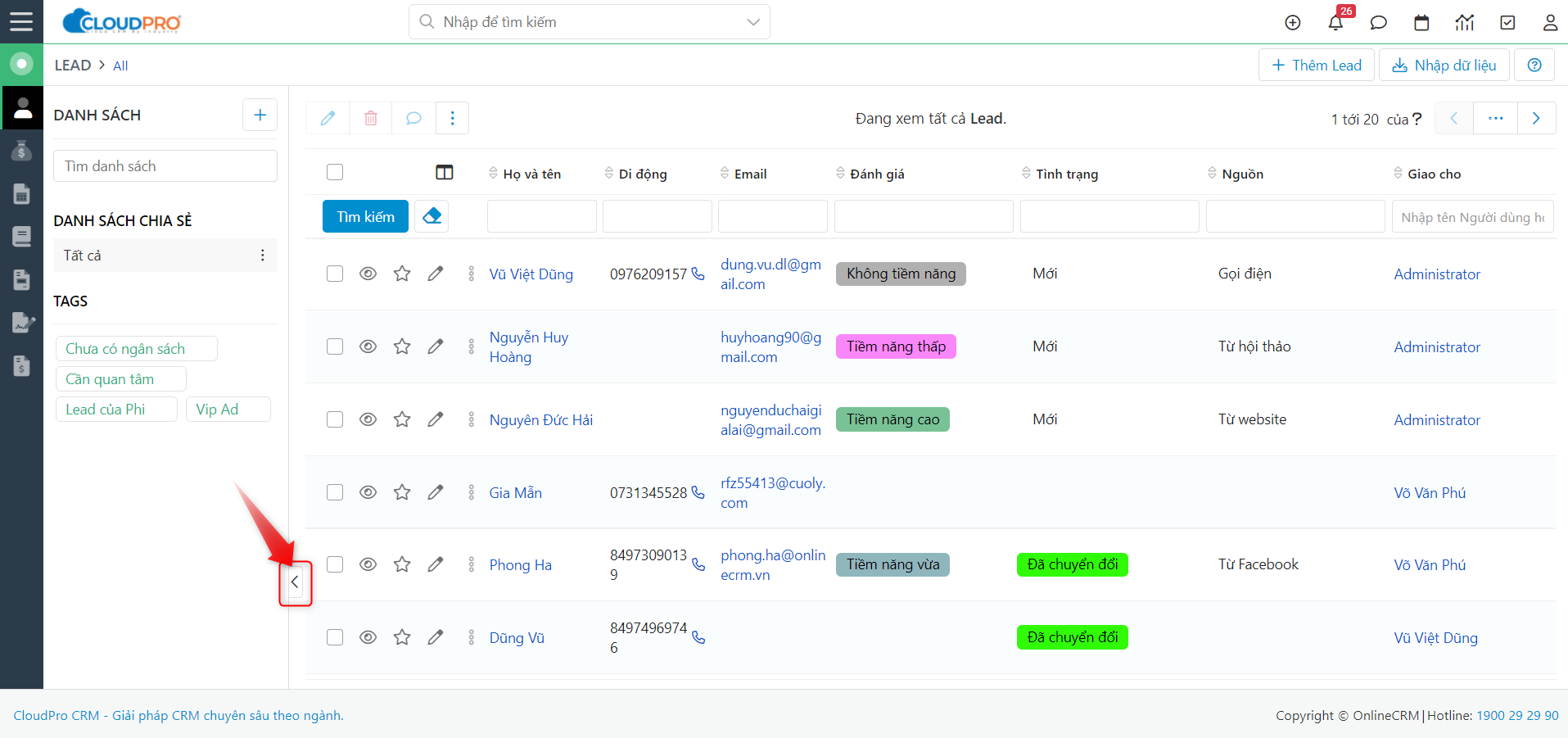Check the Gia Mẫn row checkbox
The image size is (1568, 738).
[x=335, y=492]
